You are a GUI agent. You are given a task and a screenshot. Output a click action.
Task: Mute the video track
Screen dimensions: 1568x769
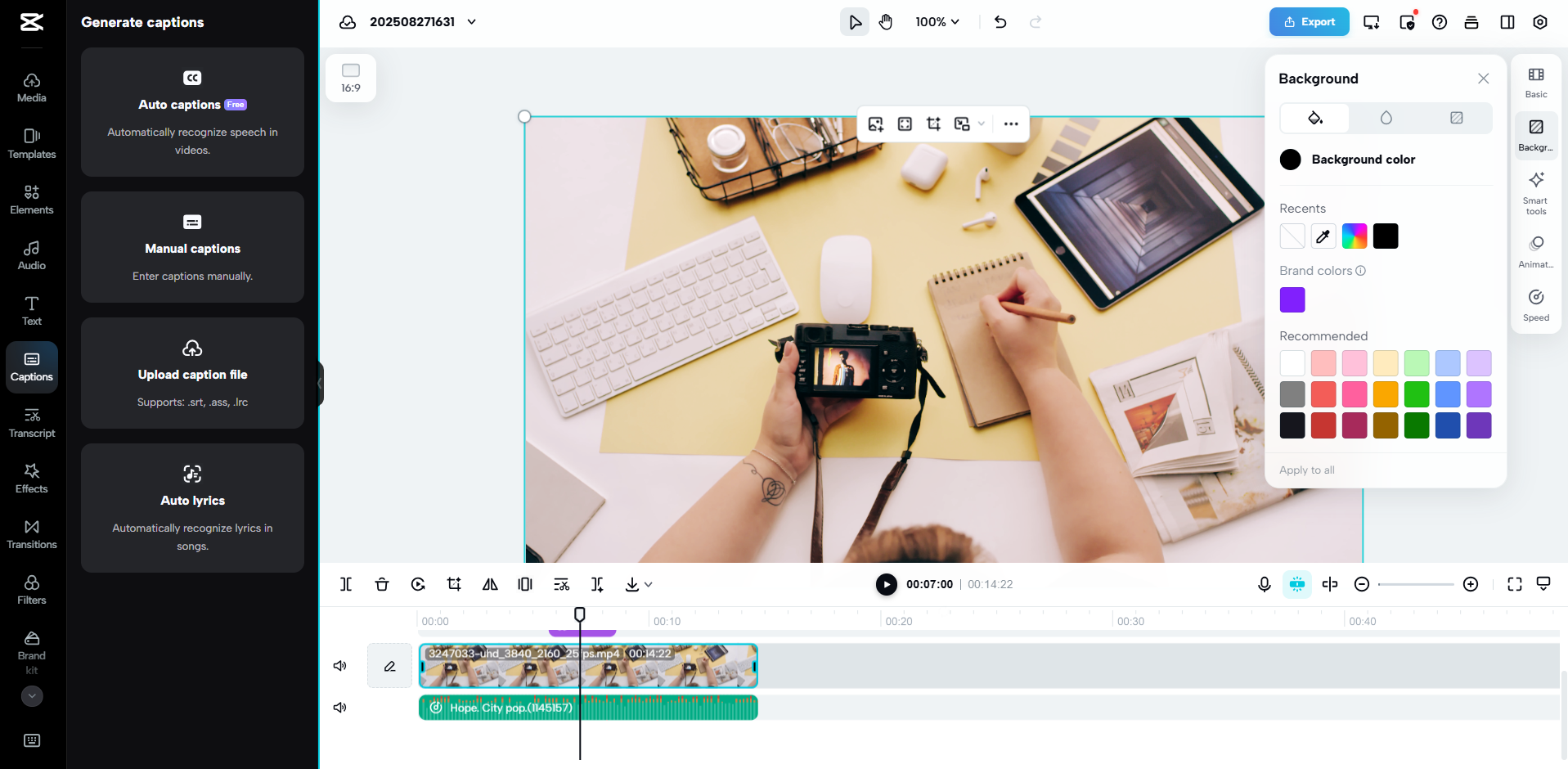click(339, 665)
